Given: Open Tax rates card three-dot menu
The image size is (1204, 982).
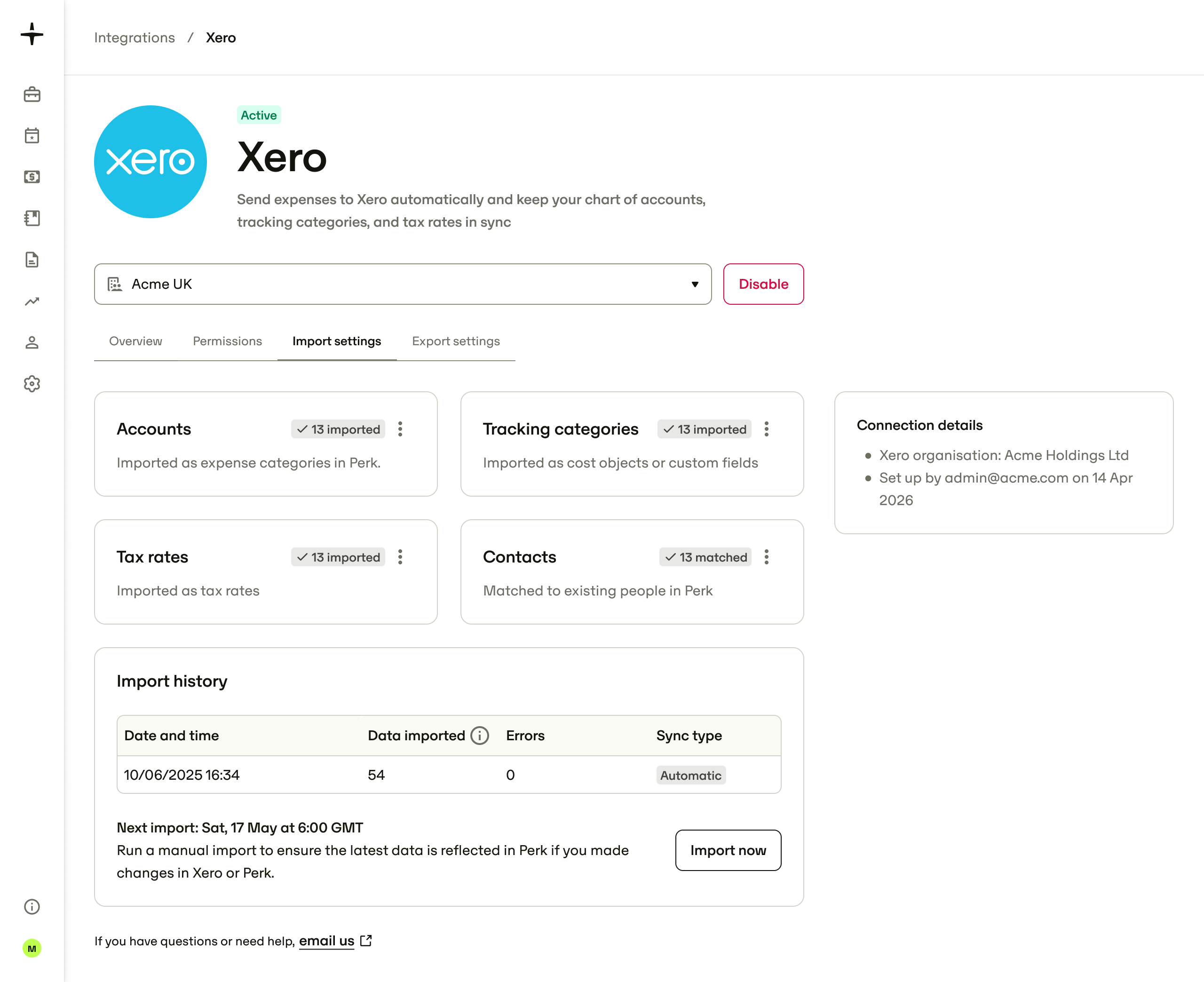Looking at the screenshot, I should tap(400, 557).
